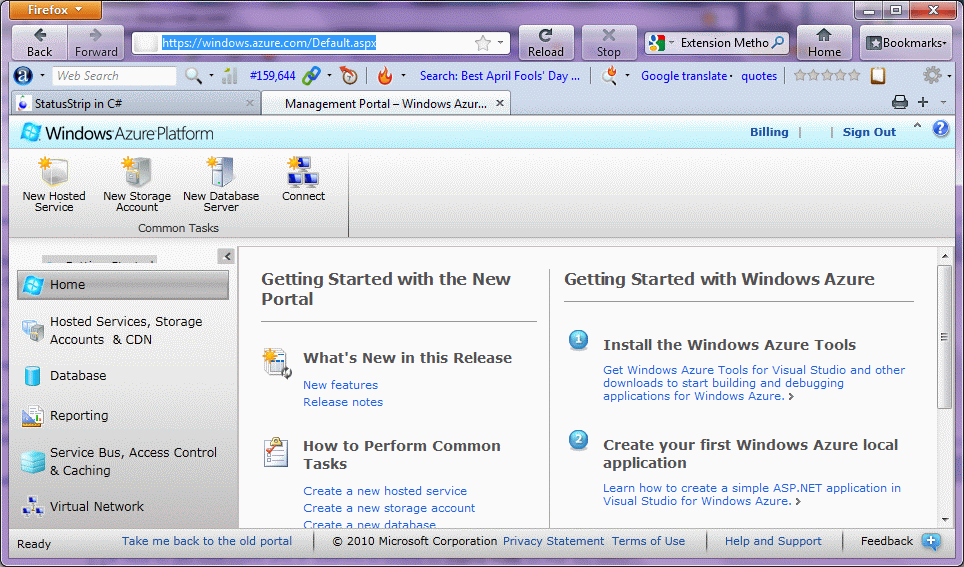This screenshot has height=567, width=964.
Task: Open a new tab with plus icon
Action: coord(923,102)
